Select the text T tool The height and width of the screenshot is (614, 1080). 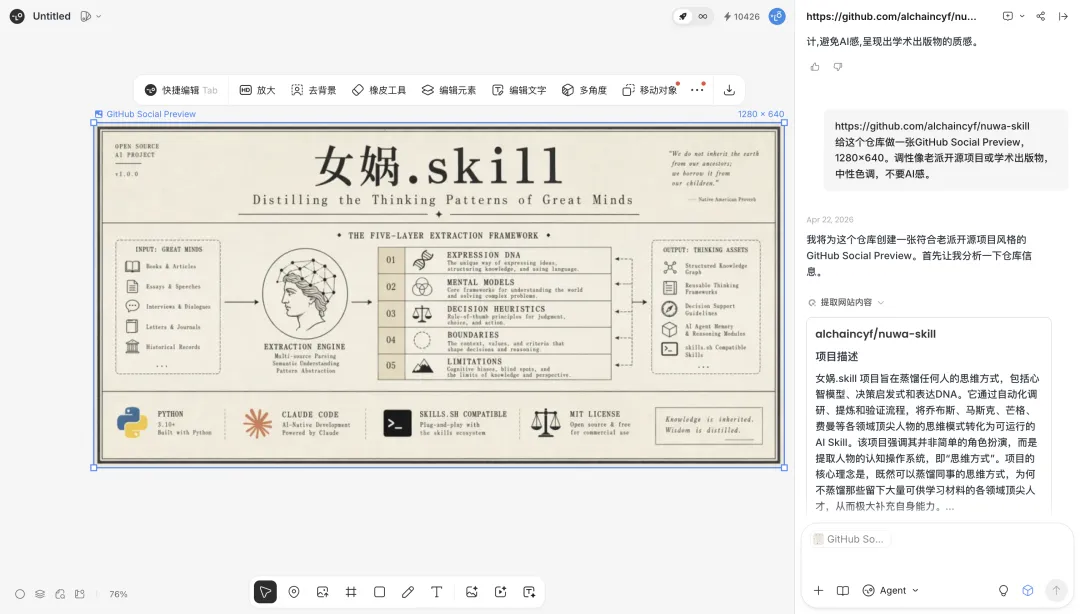[x=437, y=592]
